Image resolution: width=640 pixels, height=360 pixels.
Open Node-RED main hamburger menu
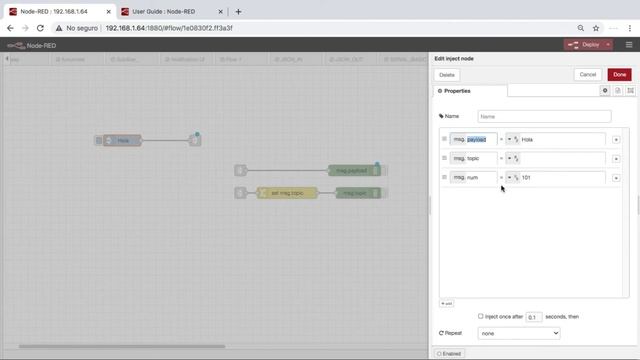[x=629, y=45]
